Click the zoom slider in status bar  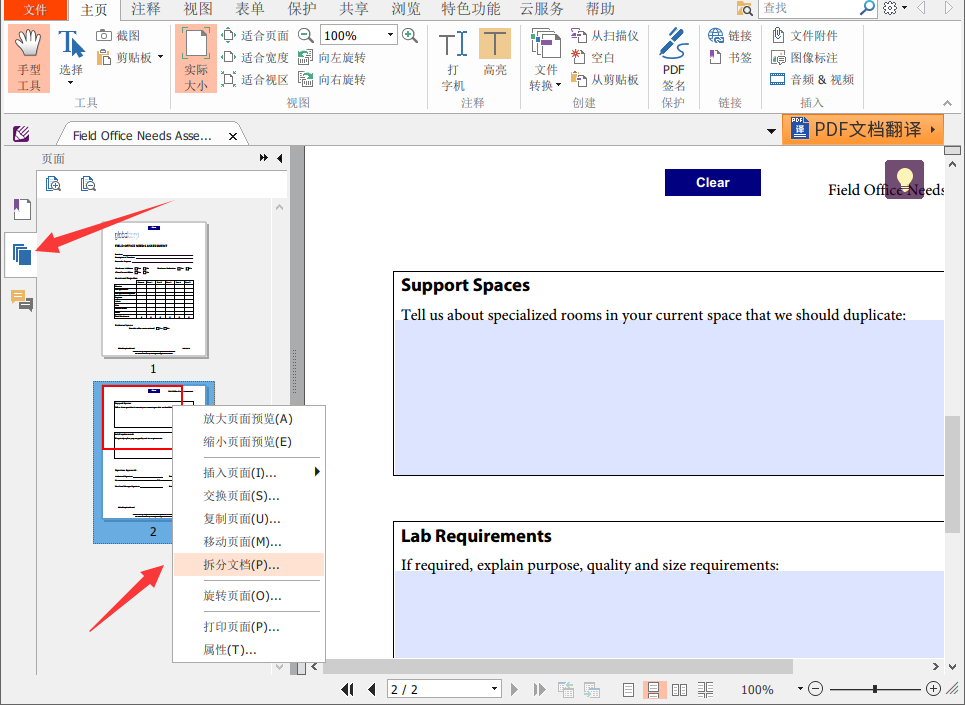(875, 689)
